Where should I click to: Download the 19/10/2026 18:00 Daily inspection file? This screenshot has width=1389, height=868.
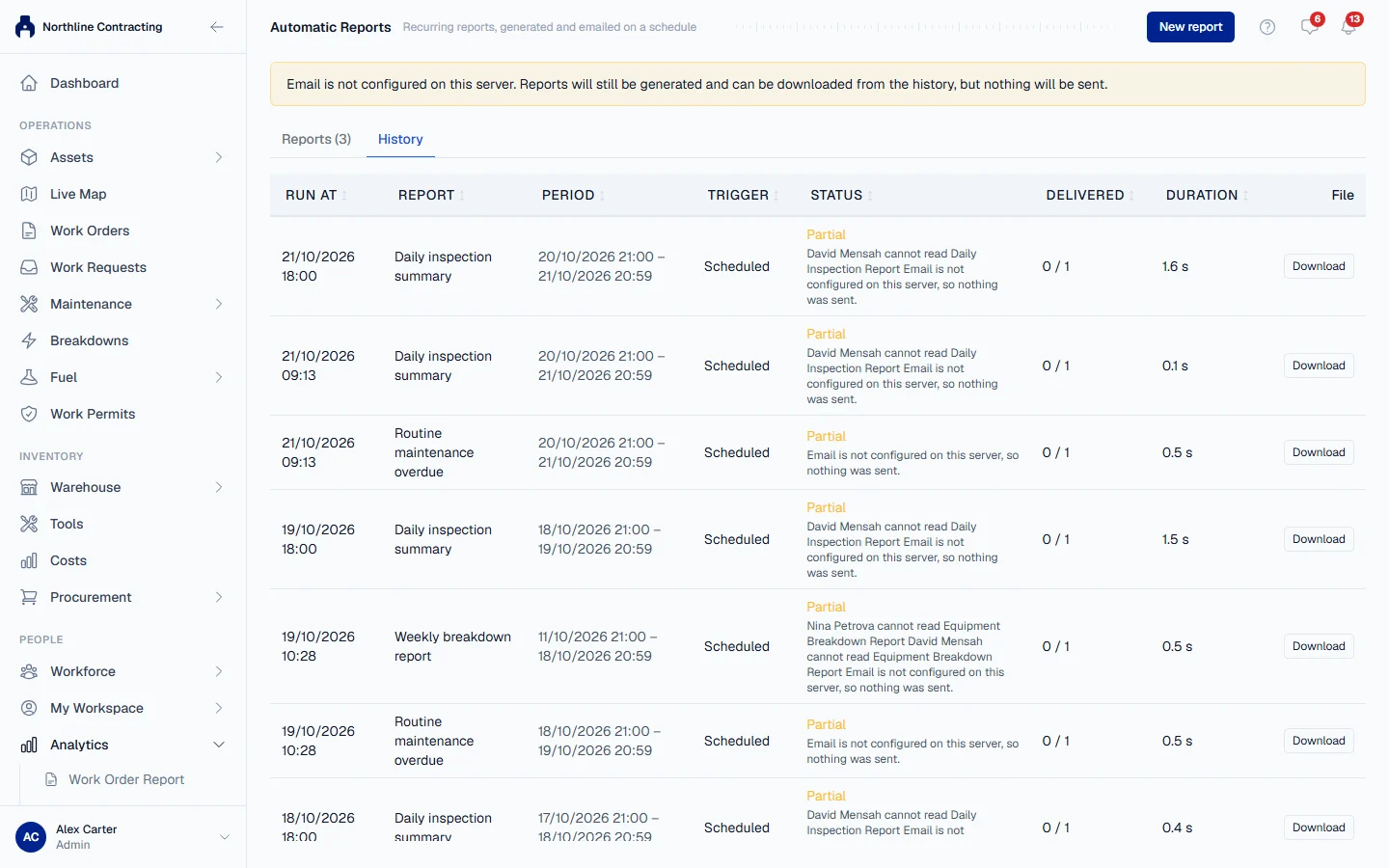pos(1319,539)
